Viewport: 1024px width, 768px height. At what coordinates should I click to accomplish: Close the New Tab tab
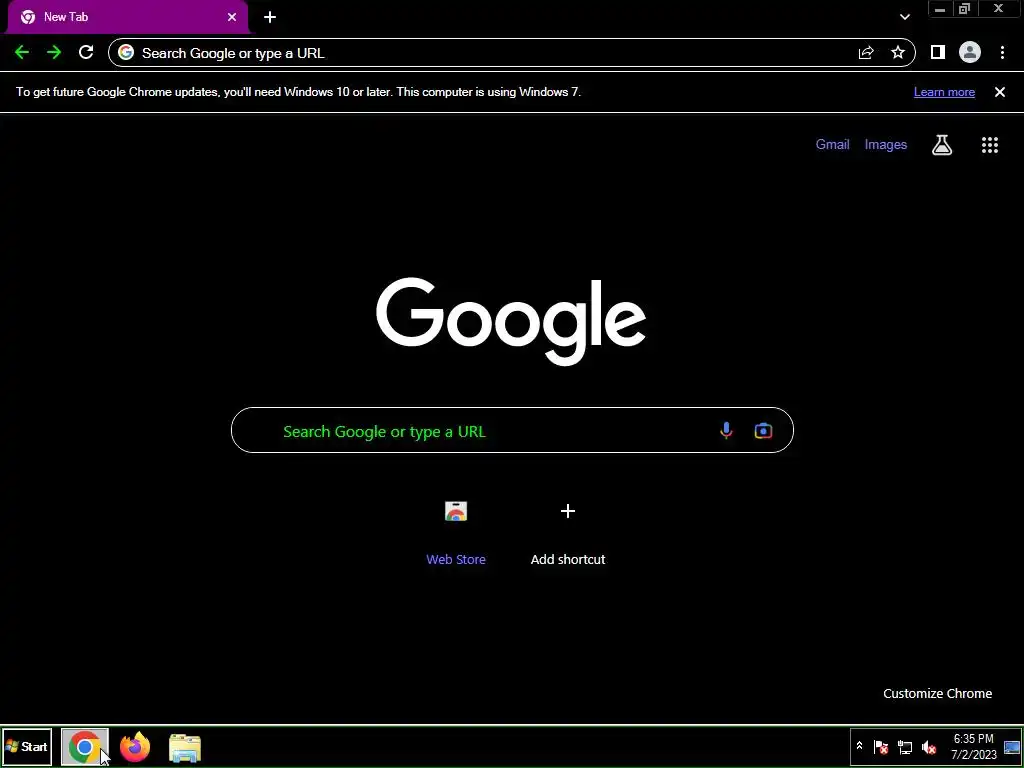(x=232, y=17)
